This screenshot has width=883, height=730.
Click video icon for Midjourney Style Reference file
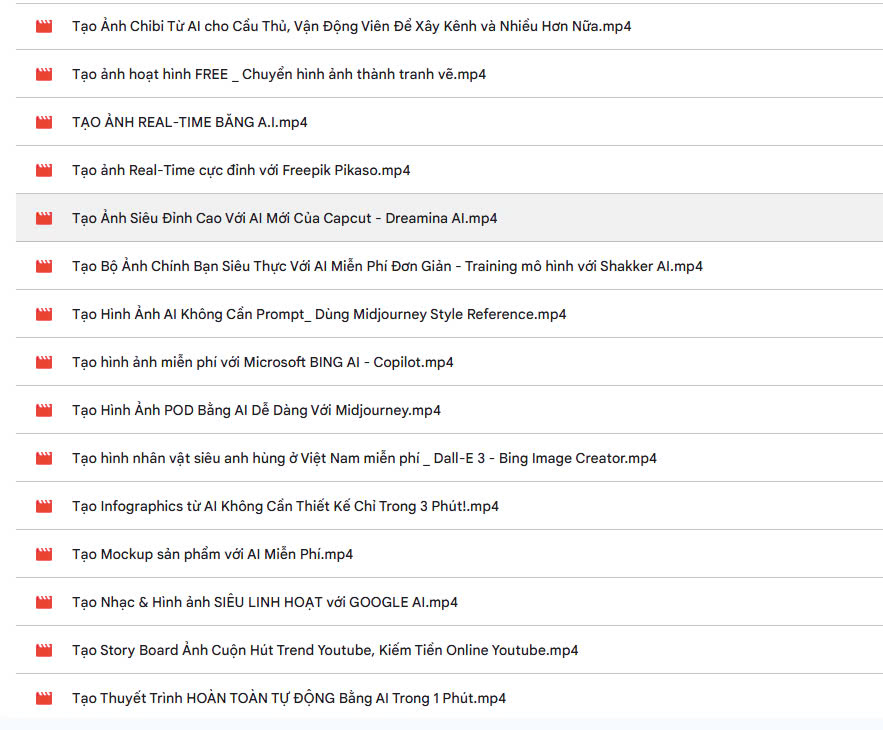(44, 314)
